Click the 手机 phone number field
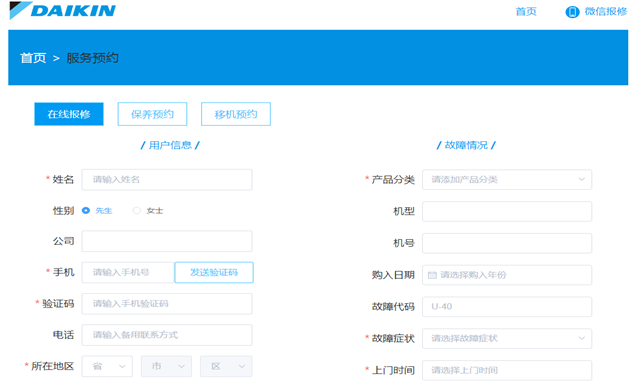The image size is (633, 381). 128,272
